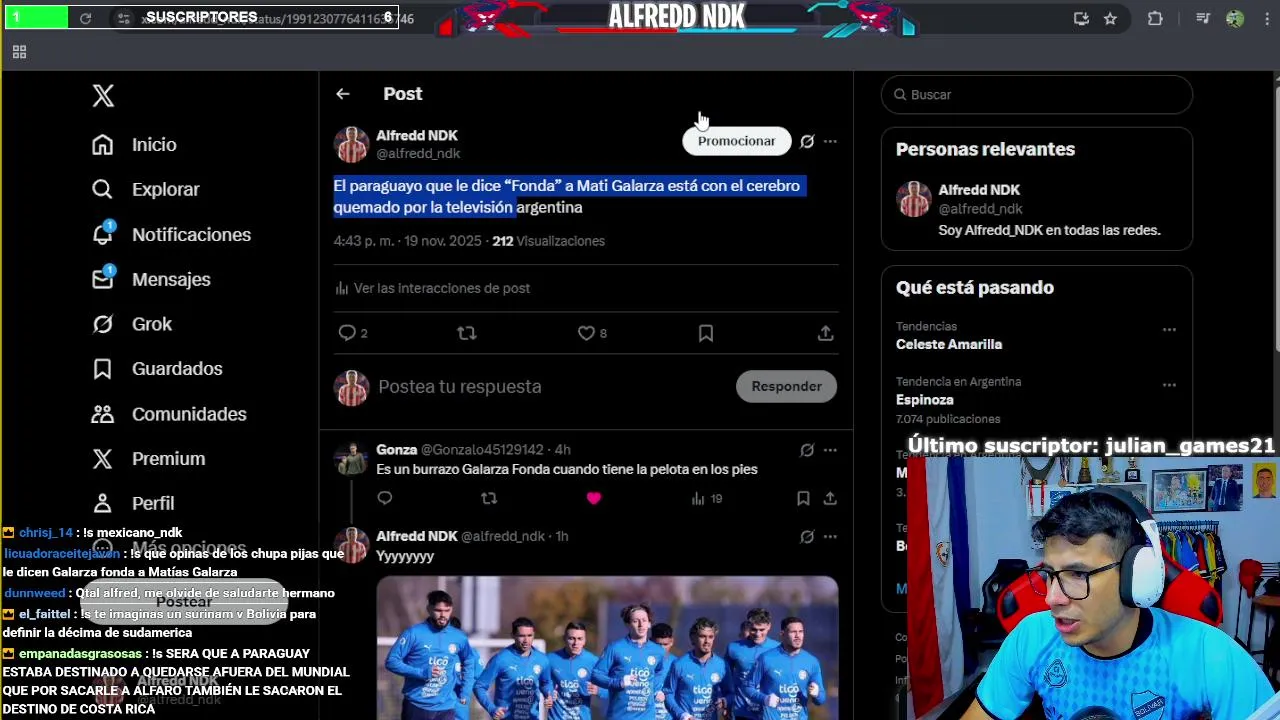Click the install app icon in address bar
The width and height of the screenshot is (1280, 720).
1081,18
